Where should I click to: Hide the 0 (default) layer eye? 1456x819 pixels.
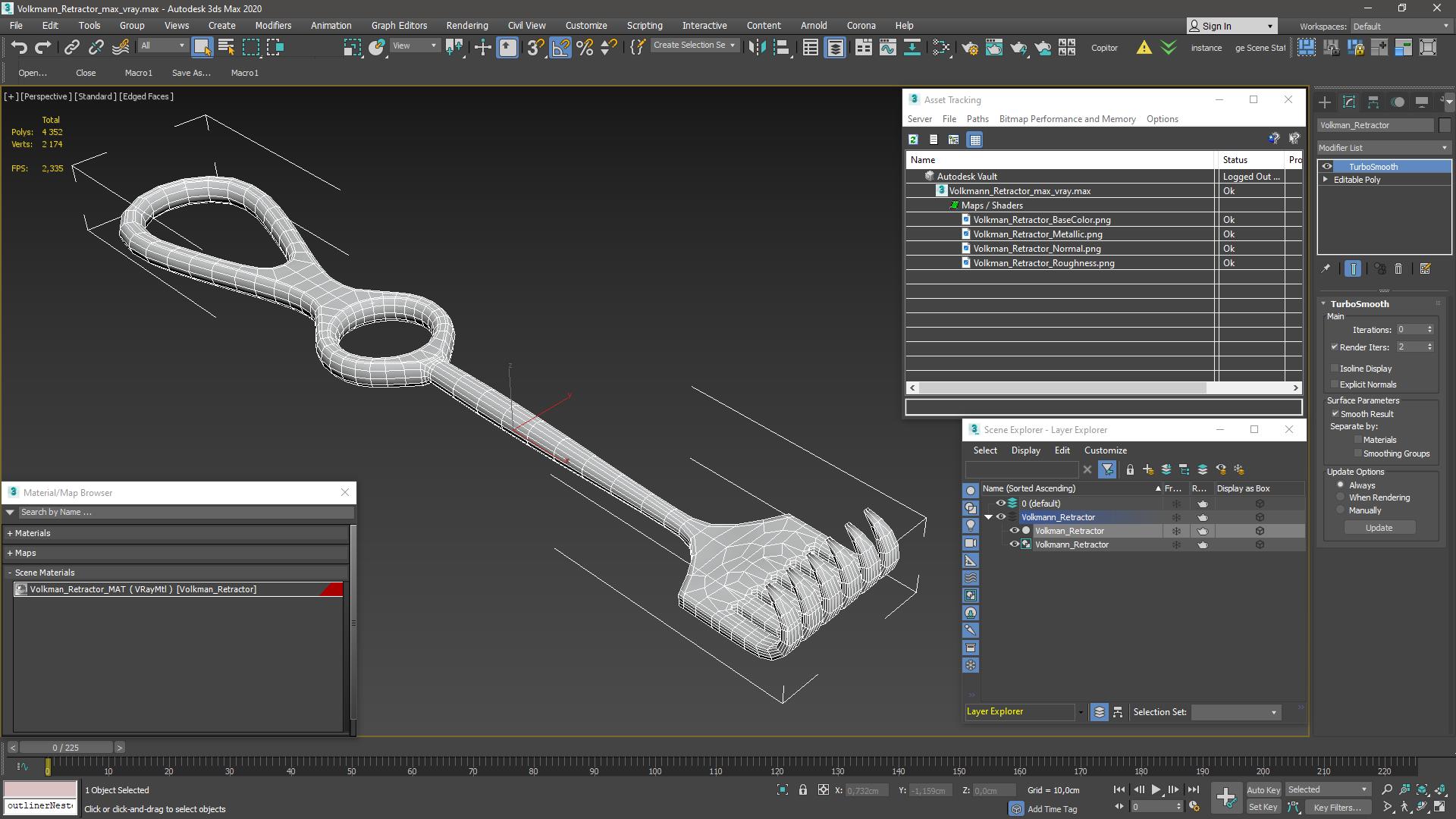(1000, 503)
